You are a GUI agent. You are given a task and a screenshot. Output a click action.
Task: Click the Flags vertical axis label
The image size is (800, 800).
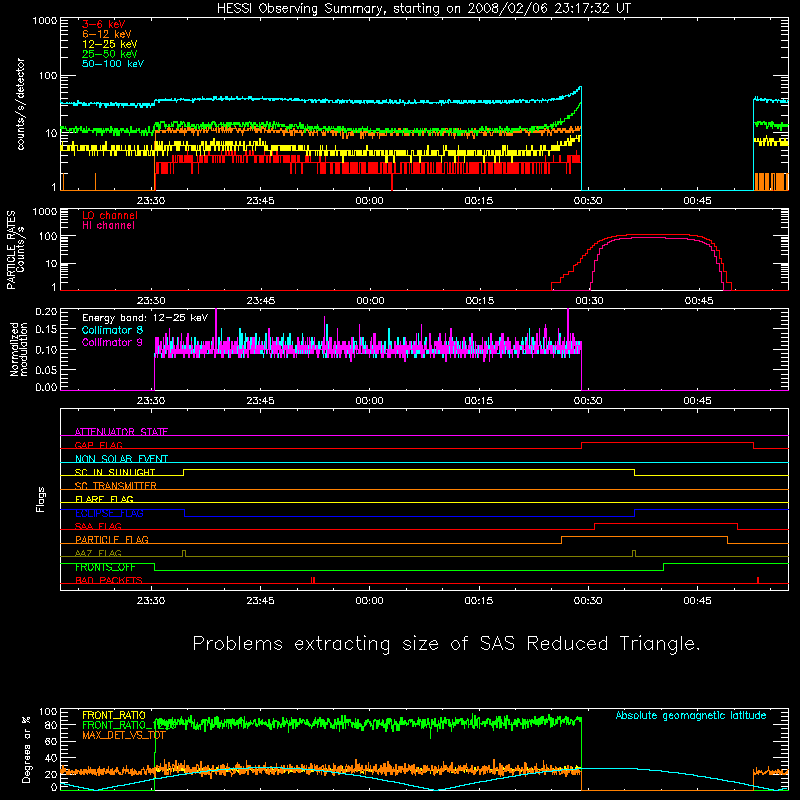pos(41,499)
